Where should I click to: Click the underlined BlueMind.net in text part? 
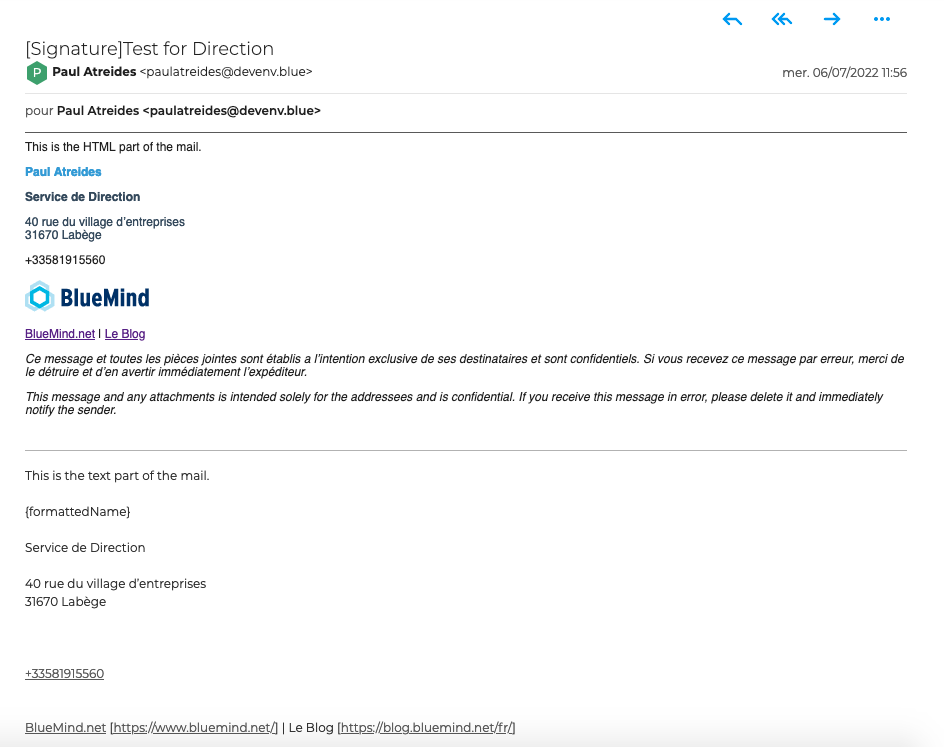coord(65,728)
